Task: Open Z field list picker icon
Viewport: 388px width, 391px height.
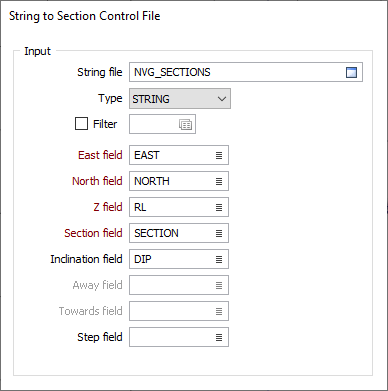Action: pyautogui.click(x=219, y=207)
